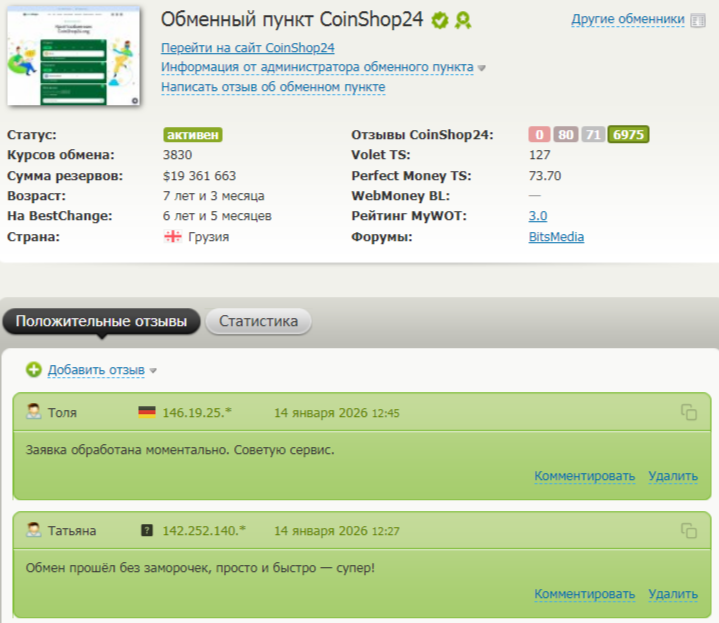Copy Татьяна's review using the copy icon

688,531
